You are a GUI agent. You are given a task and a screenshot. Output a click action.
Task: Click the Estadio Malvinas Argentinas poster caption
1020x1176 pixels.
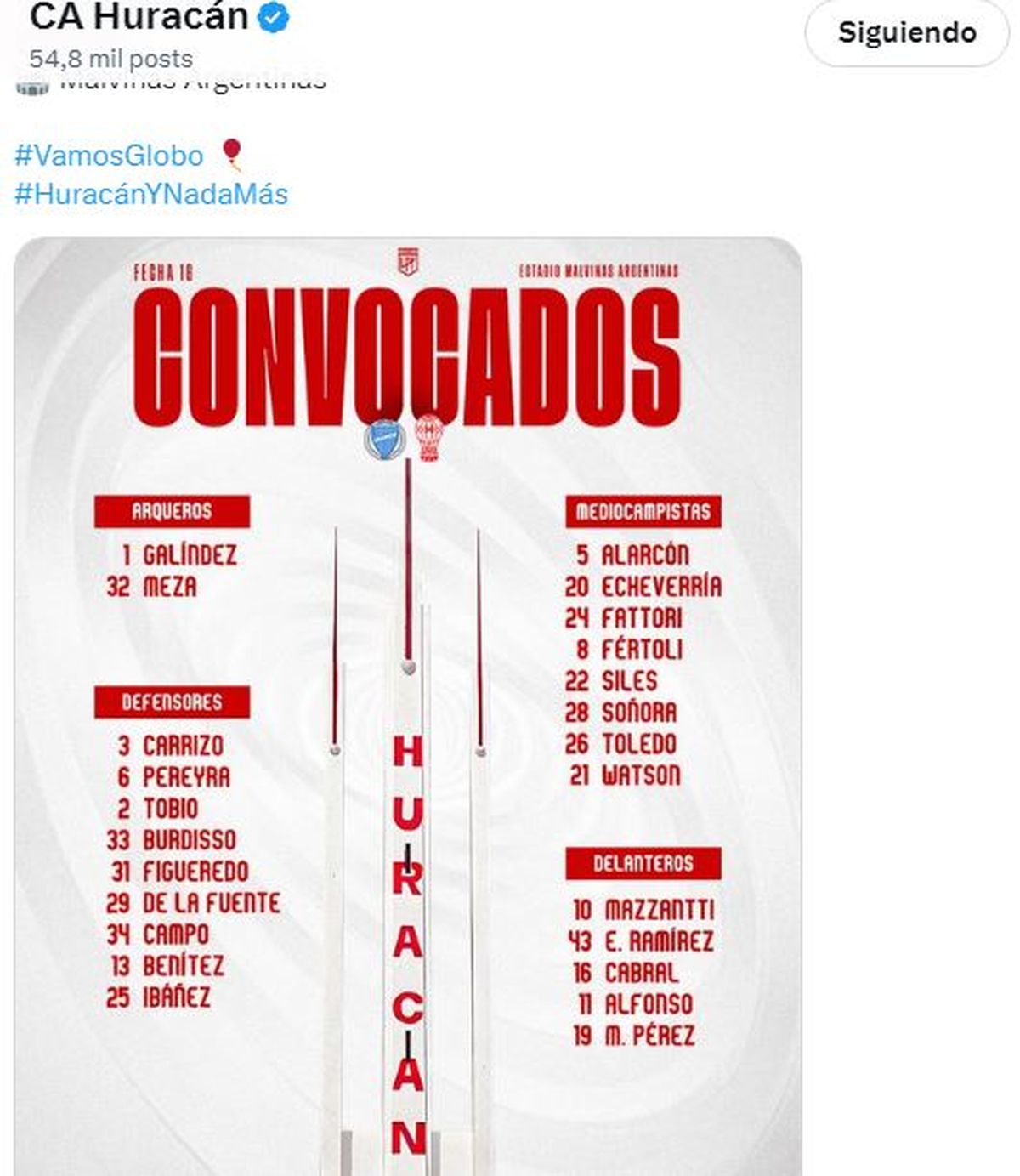(598, 271)
